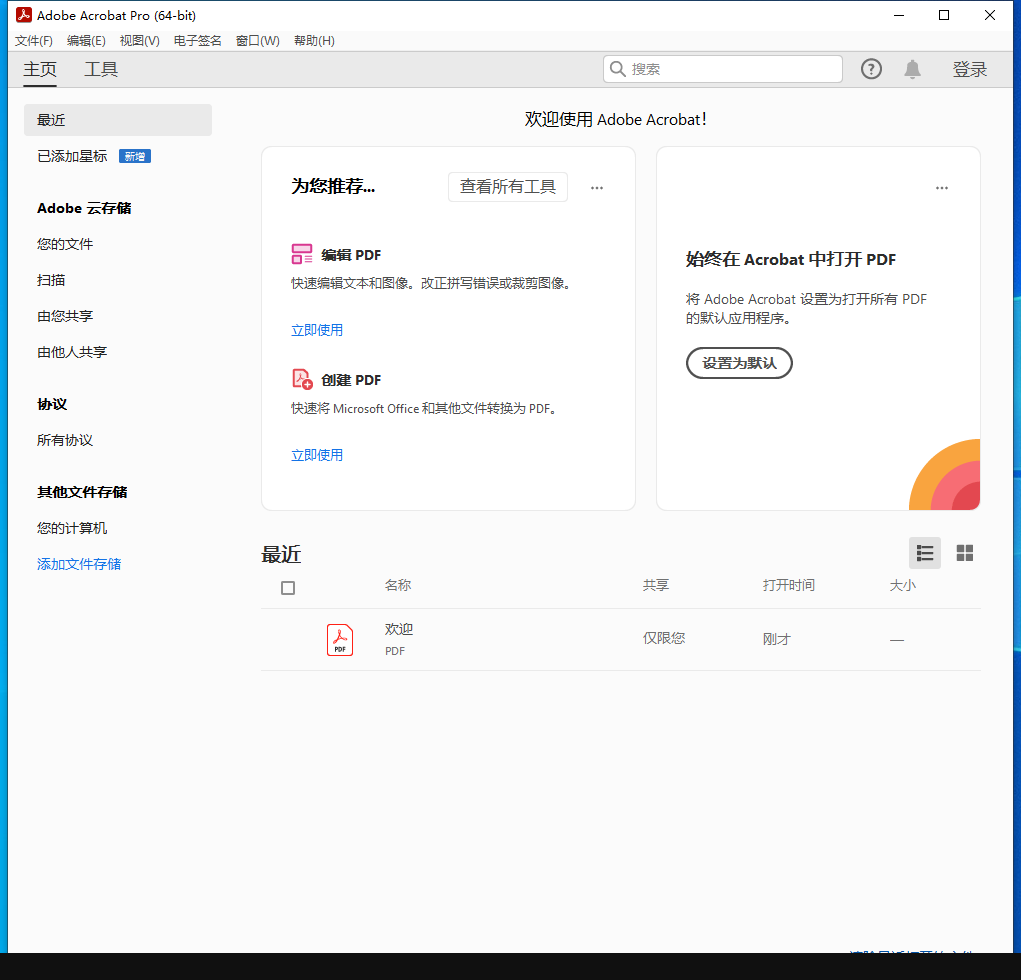Viewport: 1021px width, 980px height.
Task: Click the 添加文件存储 link
Action: click(79, 563)
